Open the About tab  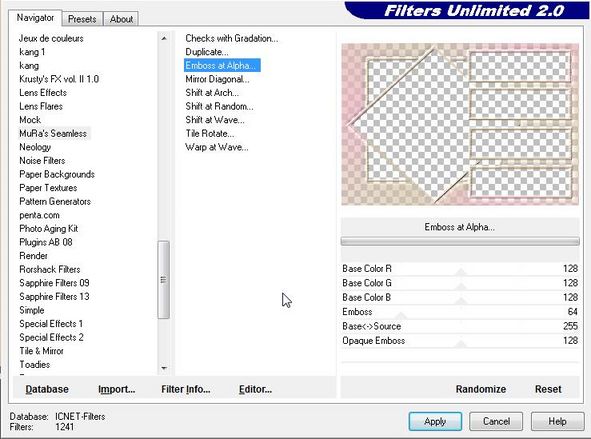(121, 19)
